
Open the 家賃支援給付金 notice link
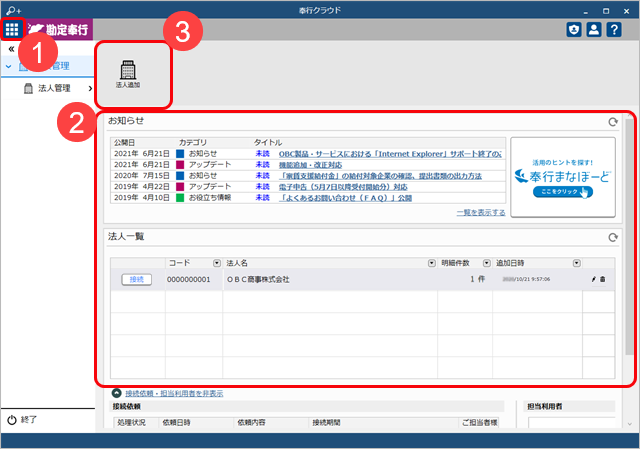click(x=380, y=176)
